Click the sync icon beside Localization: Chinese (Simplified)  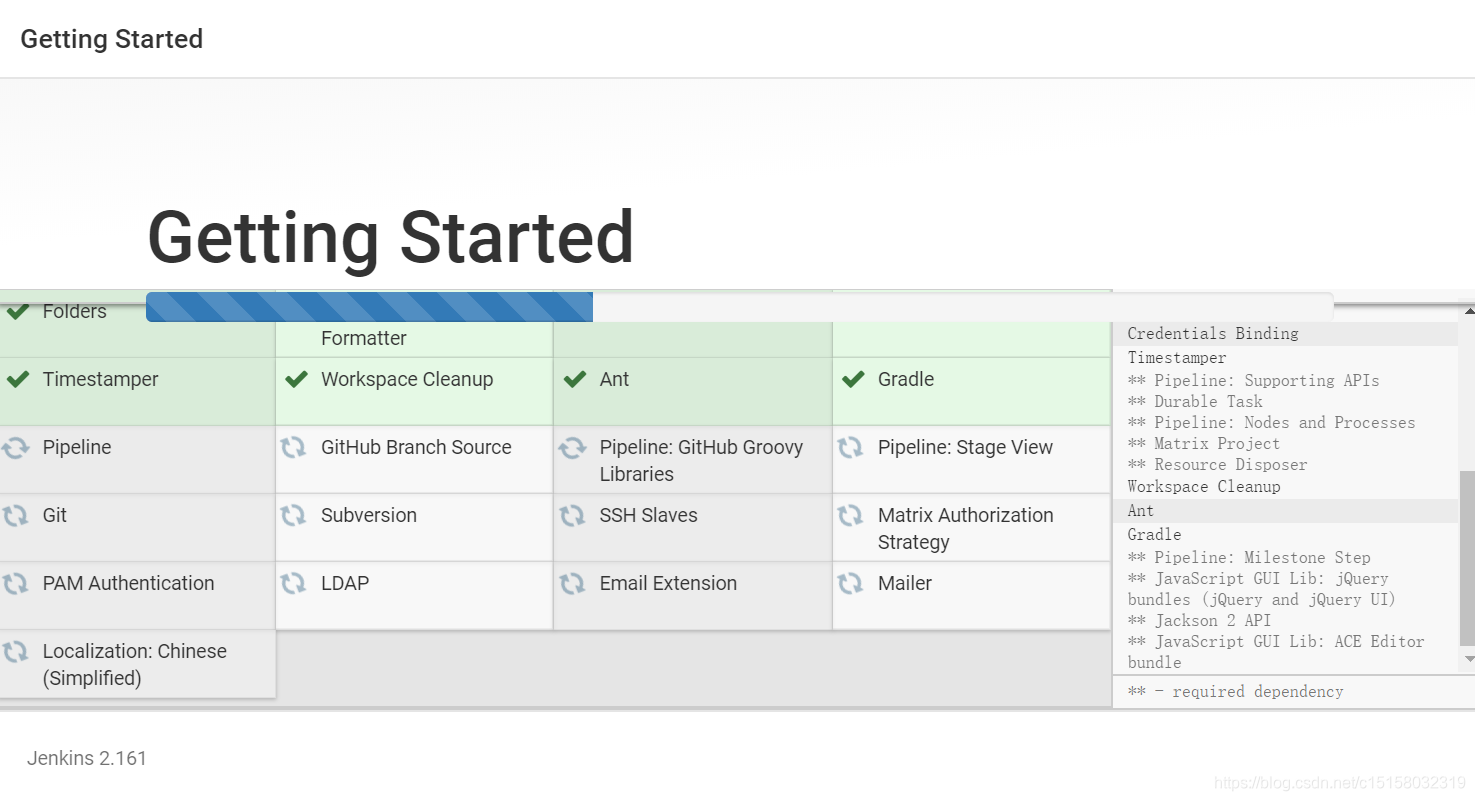coord(15,652)
